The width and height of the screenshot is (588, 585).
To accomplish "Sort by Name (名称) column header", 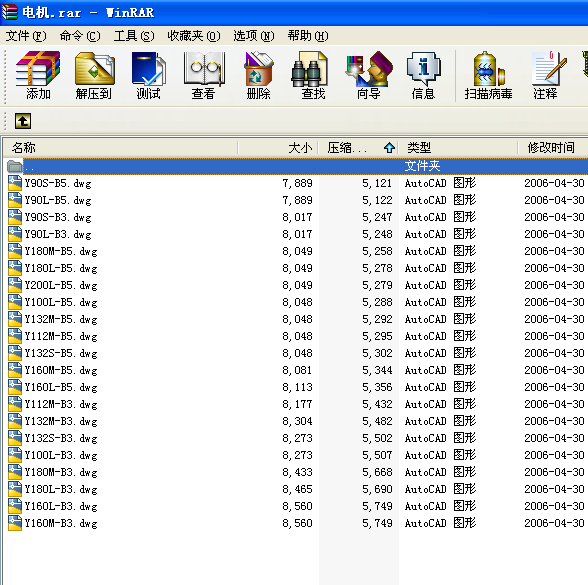I will [x=120, y=147].
